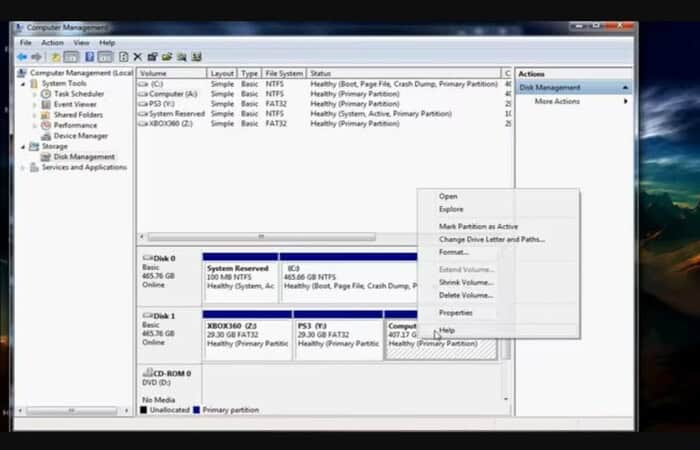Click the Event Viewer icon in tree
Screen dimensions: 700x450
point(46,104)
